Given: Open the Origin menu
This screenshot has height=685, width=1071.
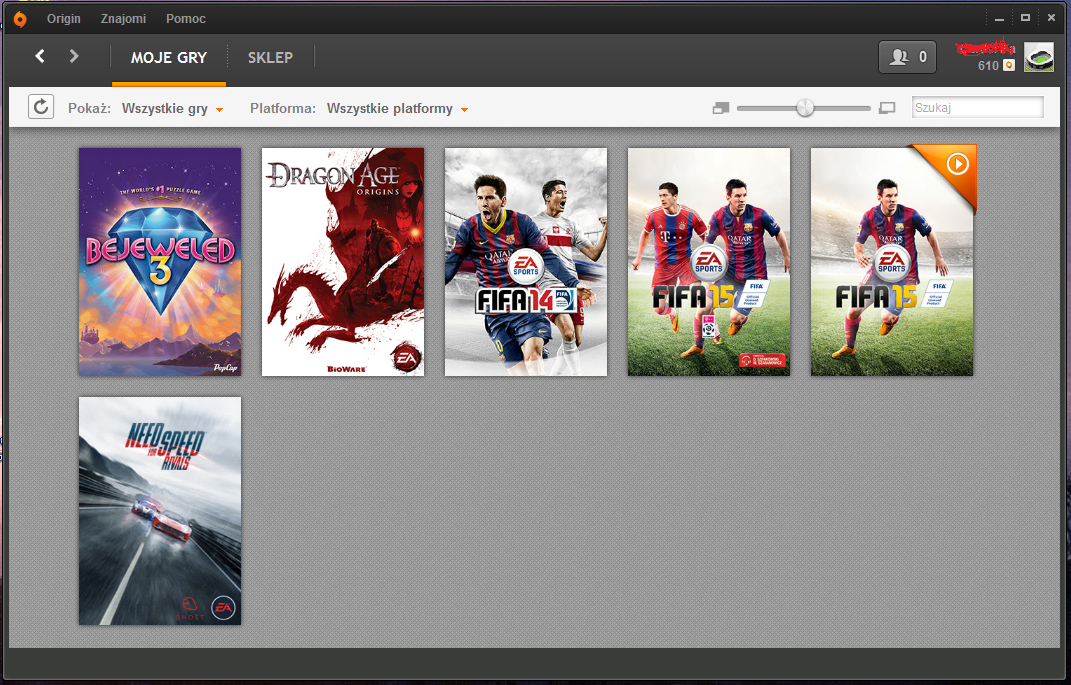Looking at the screenshot, I should 64,18.
